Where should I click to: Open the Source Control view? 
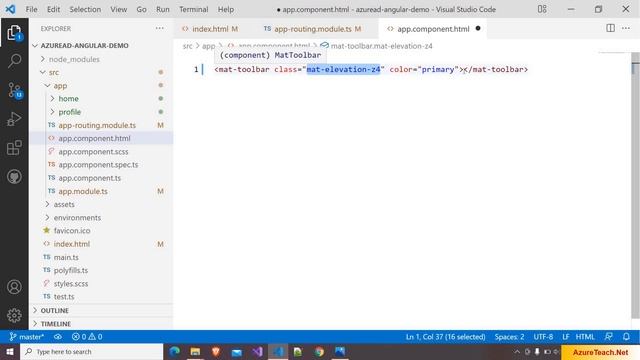[x=14, y=90]
